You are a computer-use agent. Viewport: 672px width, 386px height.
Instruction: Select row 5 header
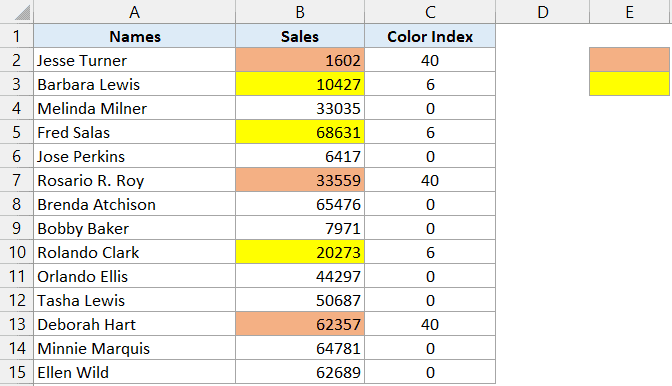coord(17,132)
